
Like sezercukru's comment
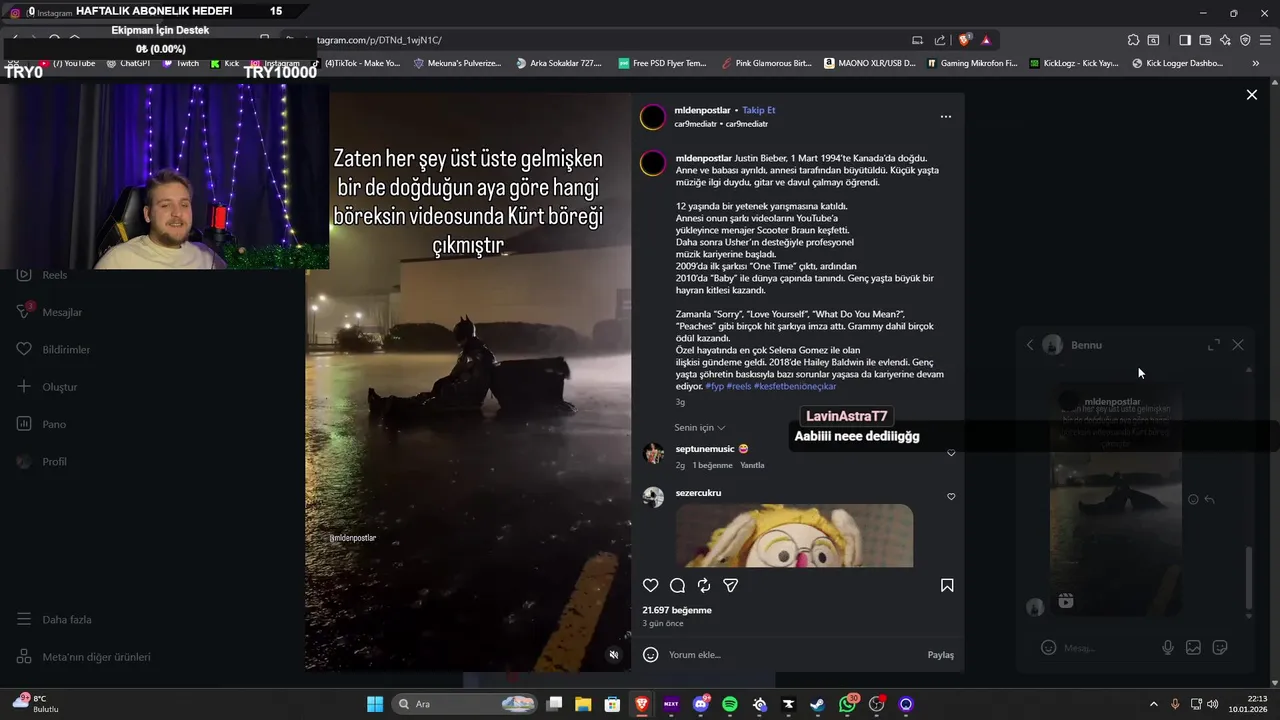[951, 497]
